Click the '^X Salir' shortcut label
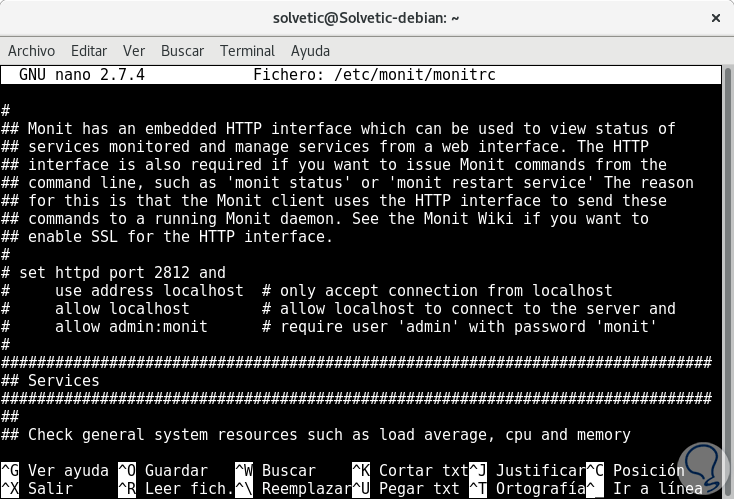Image resolution: width=734 pixels, height=499 pixels. pos(37,488)
